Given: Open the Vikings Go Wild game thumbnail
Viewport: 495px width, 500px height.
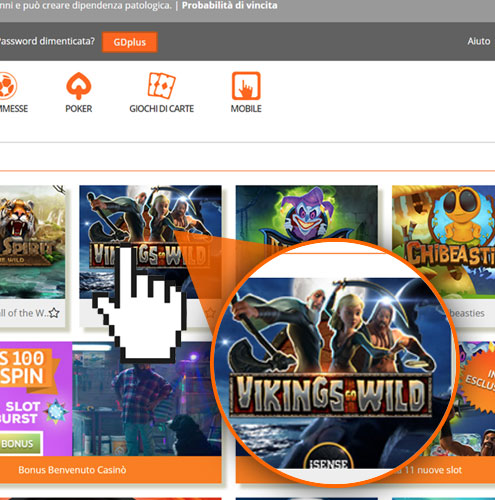Looking at the screenshot, I should pyautogui.click(x=150, y=242).
